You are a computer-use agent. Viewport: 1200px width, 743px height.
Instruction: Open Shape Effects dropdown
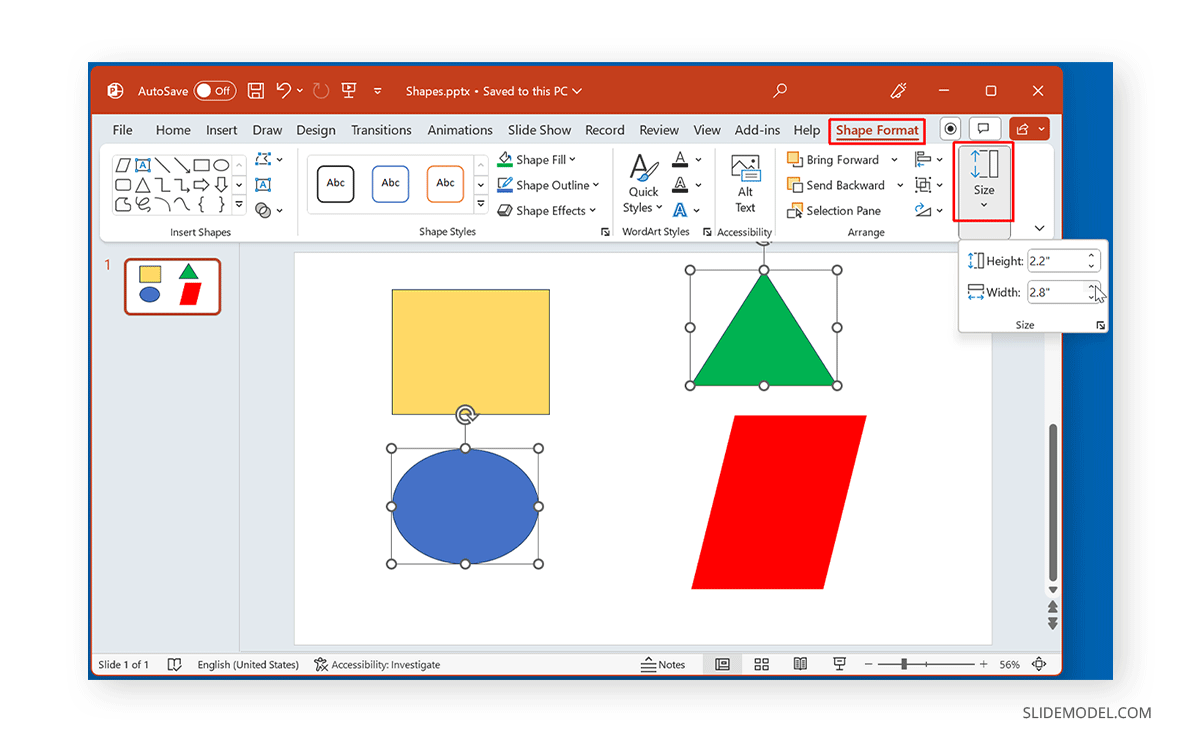point(546,211)
